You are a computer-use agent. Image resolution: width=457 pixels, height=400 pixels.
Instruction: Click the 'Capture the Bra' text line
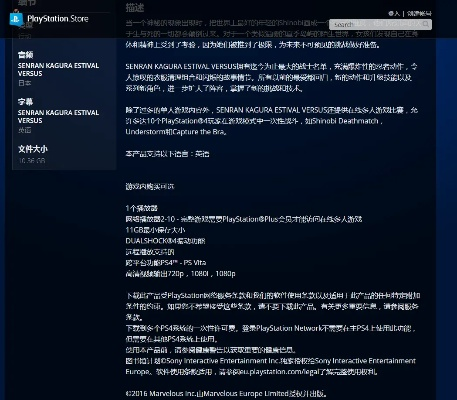point(176,132)
